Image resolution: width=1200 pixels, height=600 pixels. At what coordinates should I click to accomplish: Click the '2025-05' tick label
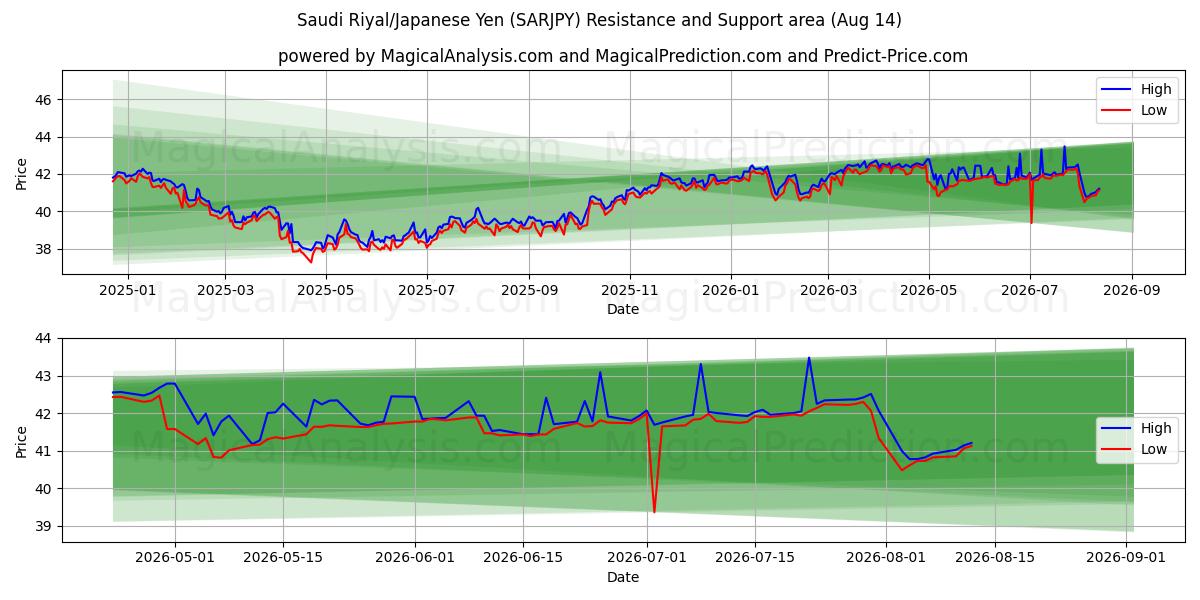(325, 290)
